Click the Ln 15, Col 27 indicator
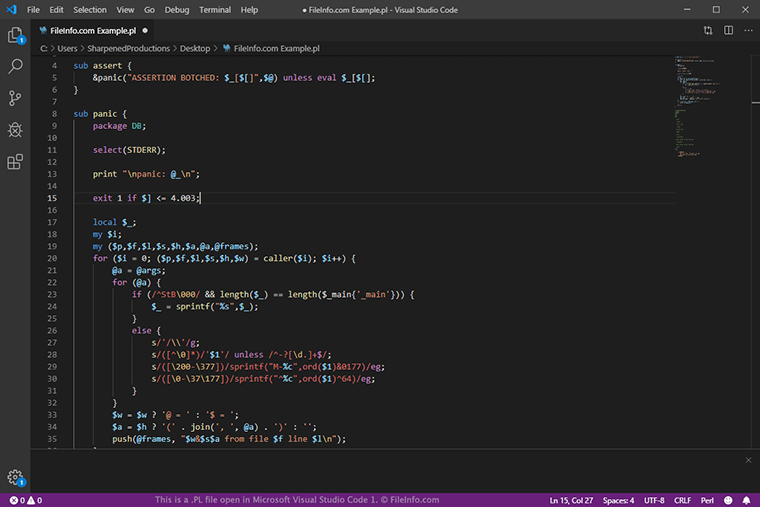 coord(574,499)
